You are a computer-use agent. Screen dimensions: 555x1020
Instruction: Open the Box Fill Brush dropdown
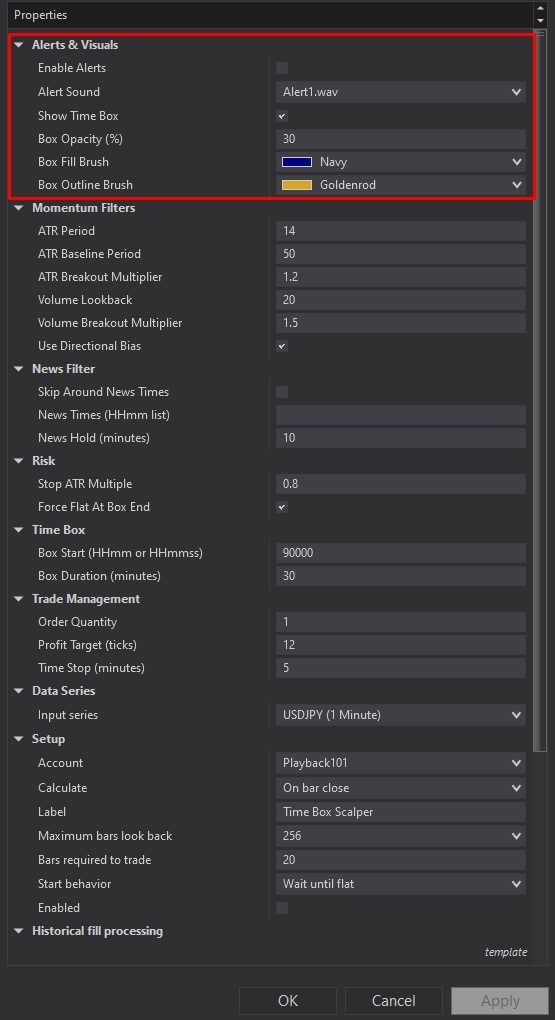[401, 162]
